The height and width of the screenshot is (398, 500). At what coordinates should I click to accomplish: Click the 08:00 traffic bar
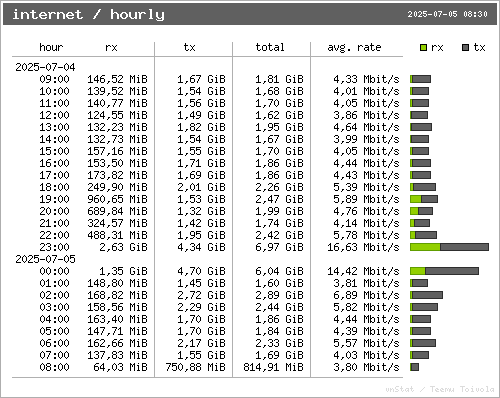(x=414, y=367)
